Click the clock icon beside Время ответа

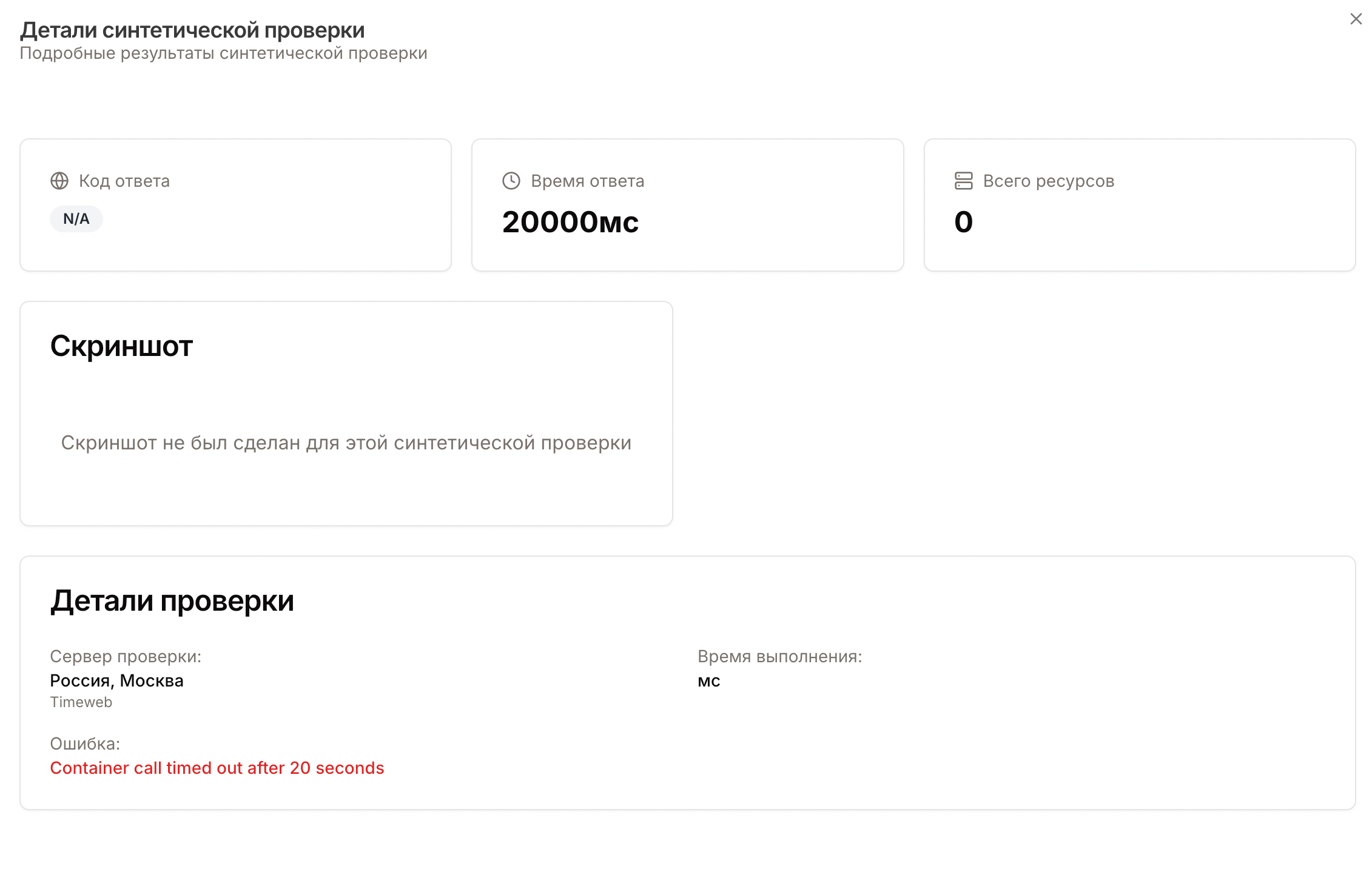click(x=510, y=180)
